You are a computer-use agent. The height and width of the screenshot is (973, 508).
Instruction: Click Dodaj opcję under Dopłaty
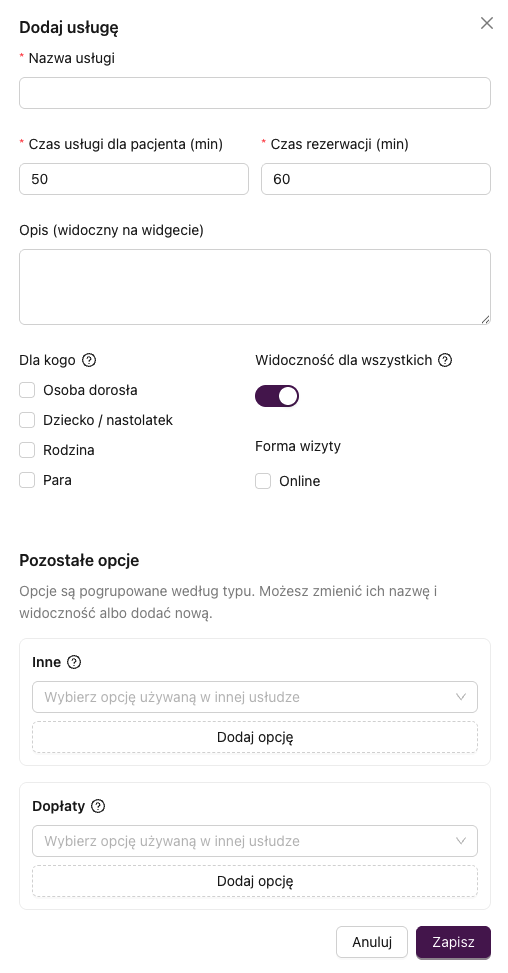pyautogui.click(x=255, y=881)
